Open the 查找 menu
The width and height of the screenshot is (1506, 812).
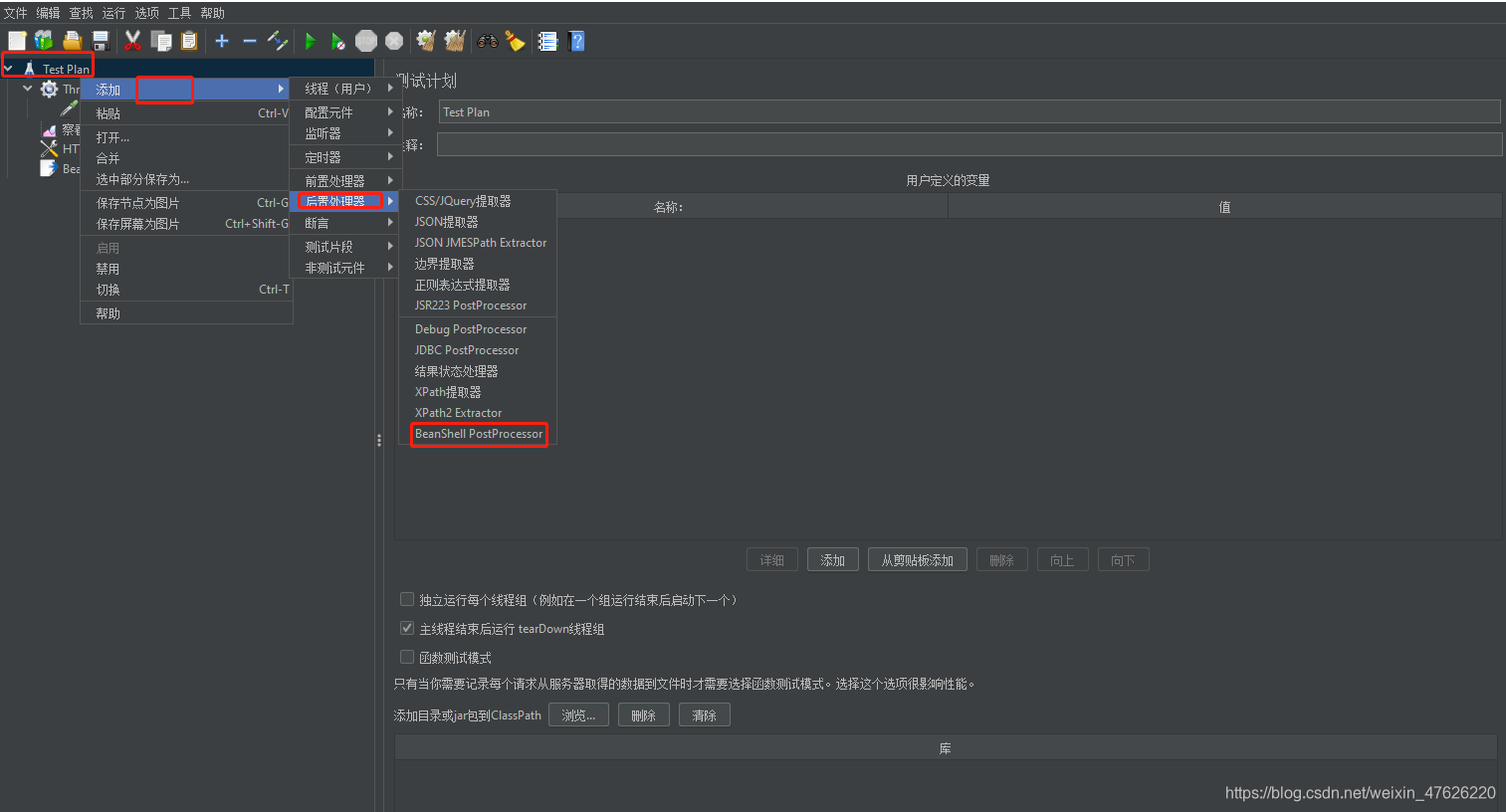[x=81, y=13]
